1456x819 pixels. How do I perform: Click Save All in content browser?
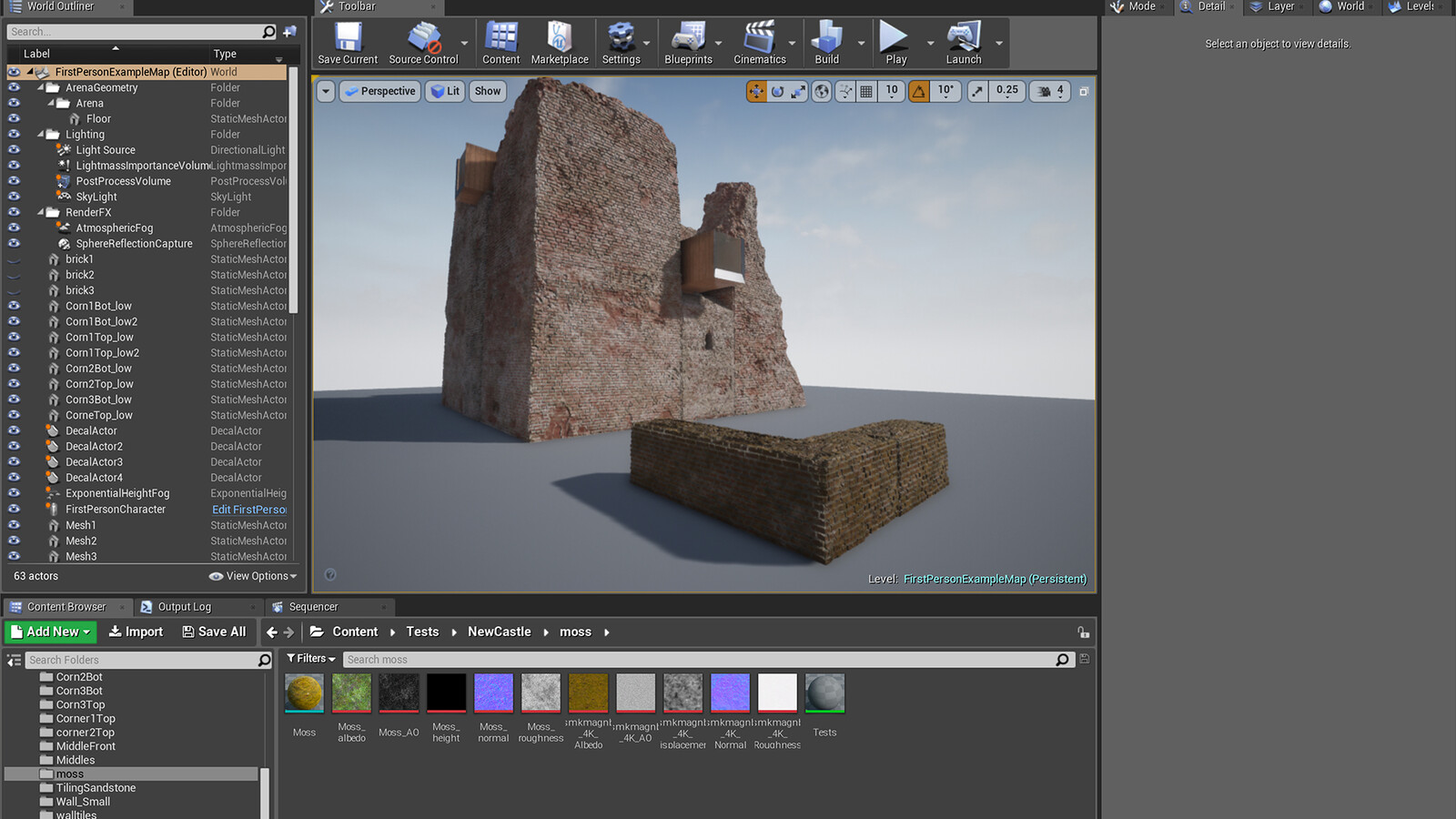click(214, 632)
